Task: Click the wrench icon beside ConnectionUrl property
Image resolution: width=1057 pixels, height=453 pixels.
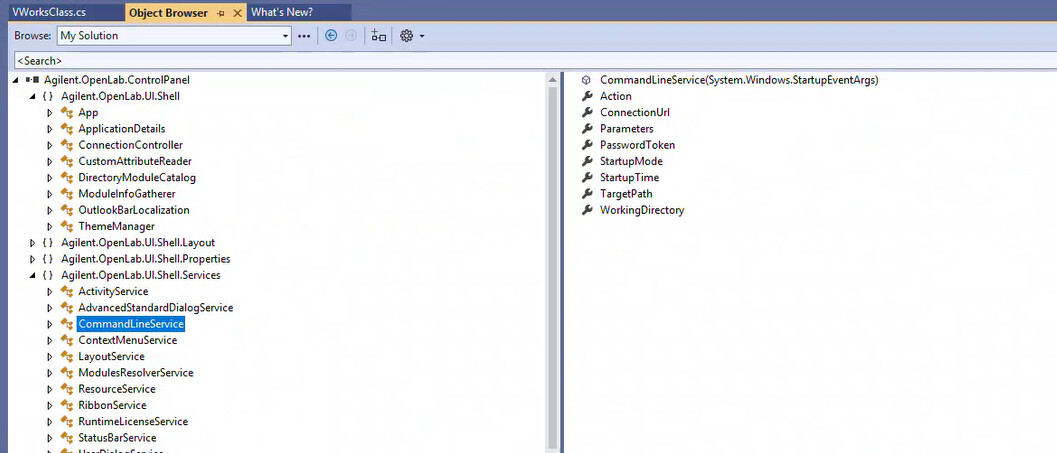Action: click(x=586, y=113)
